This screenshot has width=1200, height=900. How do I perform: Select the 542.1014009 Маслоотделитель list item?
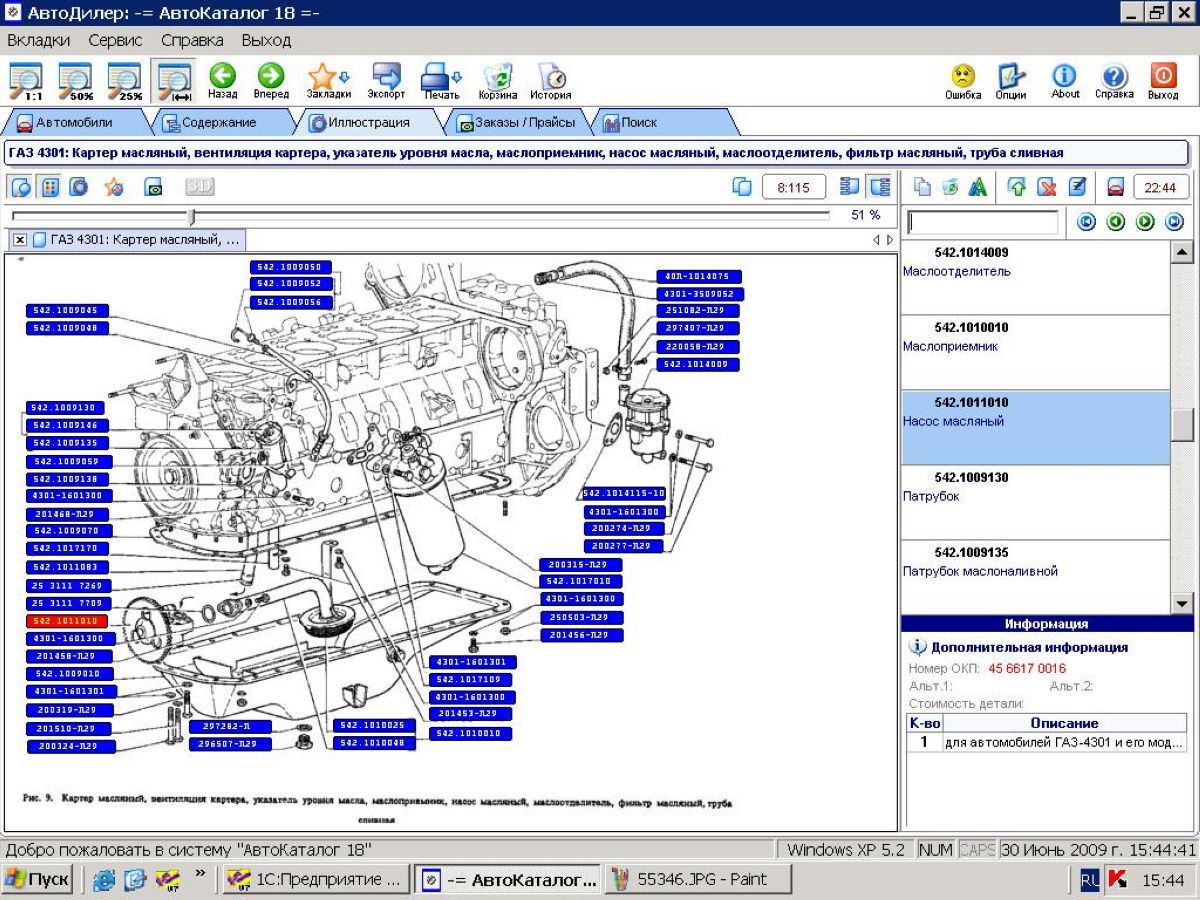(x=1035, y=277)
